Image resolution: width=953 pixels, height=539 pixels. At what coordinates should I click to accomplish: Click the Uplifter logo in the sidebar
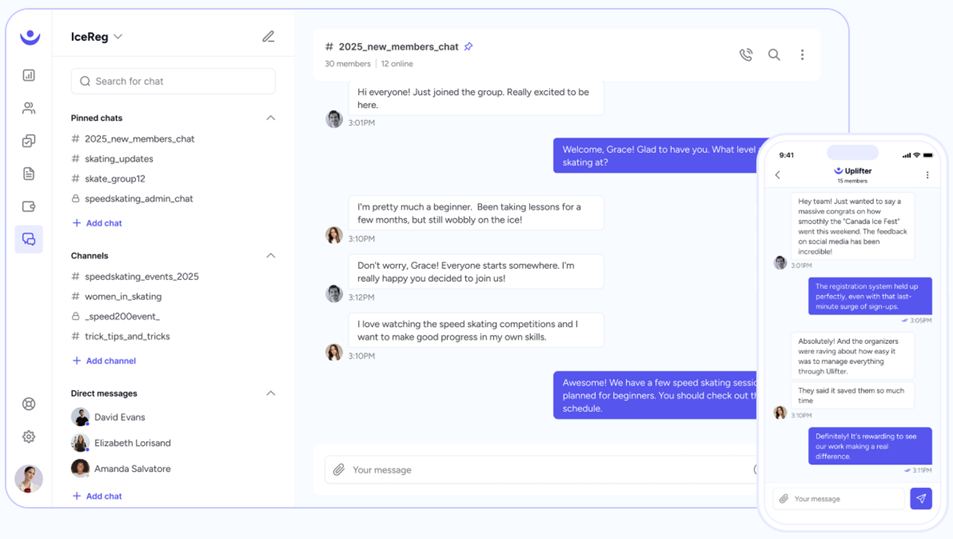29,37
